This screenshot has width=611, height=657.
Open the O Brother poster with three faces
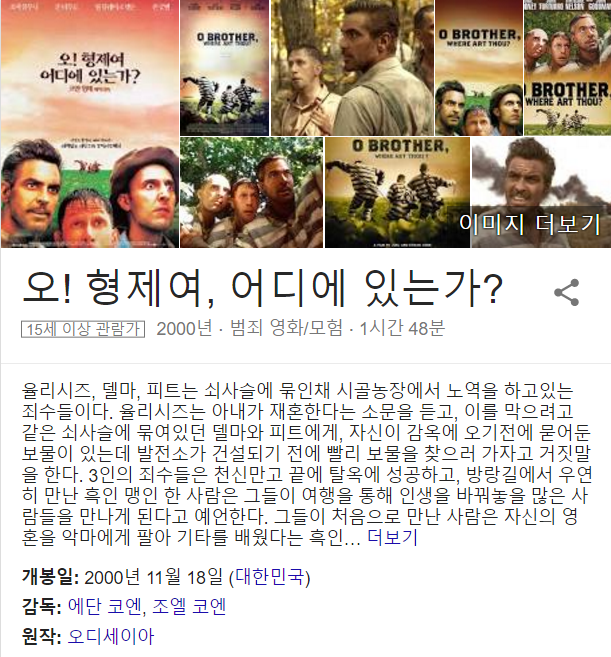coord(479,67)
